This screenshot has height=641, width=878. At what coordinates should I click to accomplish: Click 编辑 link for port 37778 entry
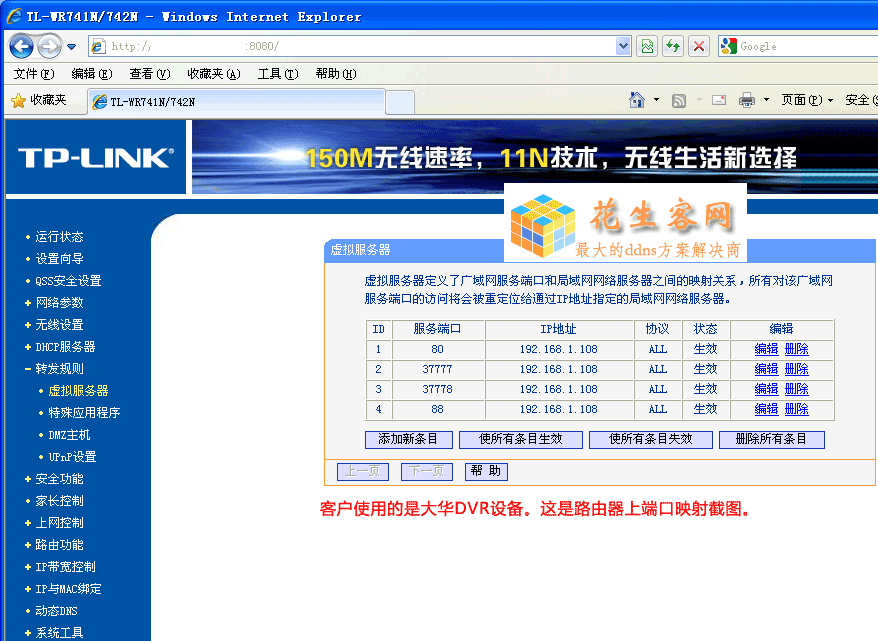(766, 389)
